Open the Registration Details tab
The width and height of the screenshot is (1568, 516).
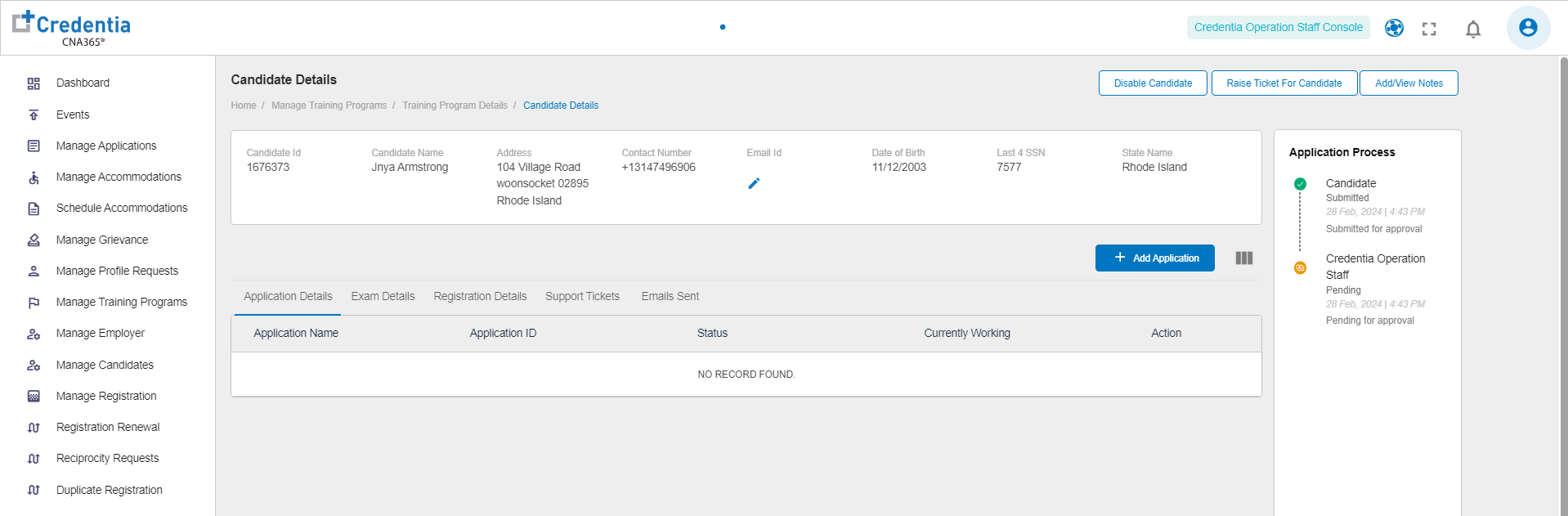click(480, 297)
